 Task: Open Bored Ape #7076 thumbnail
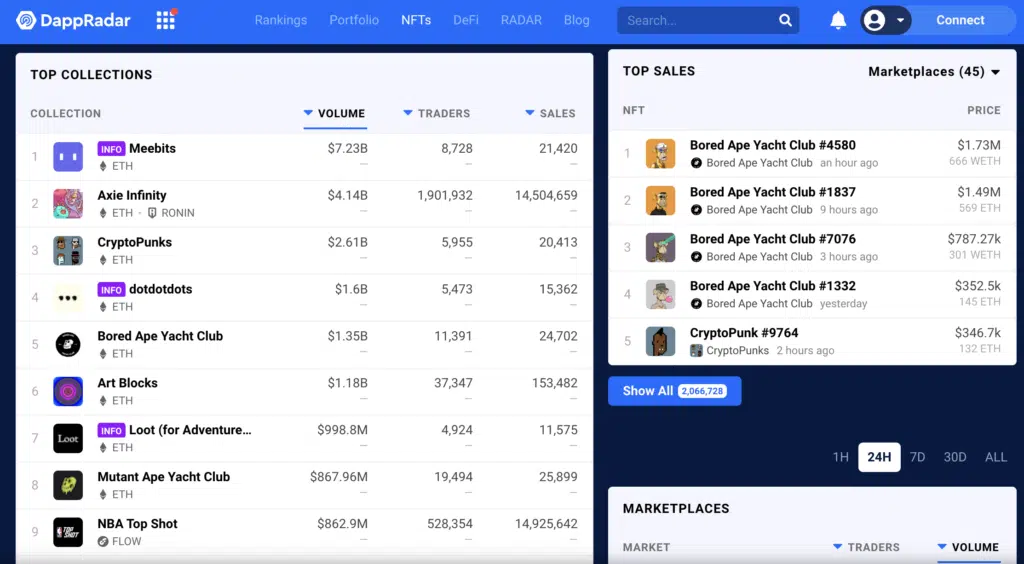pyautogui.click(x=660, y=247)
